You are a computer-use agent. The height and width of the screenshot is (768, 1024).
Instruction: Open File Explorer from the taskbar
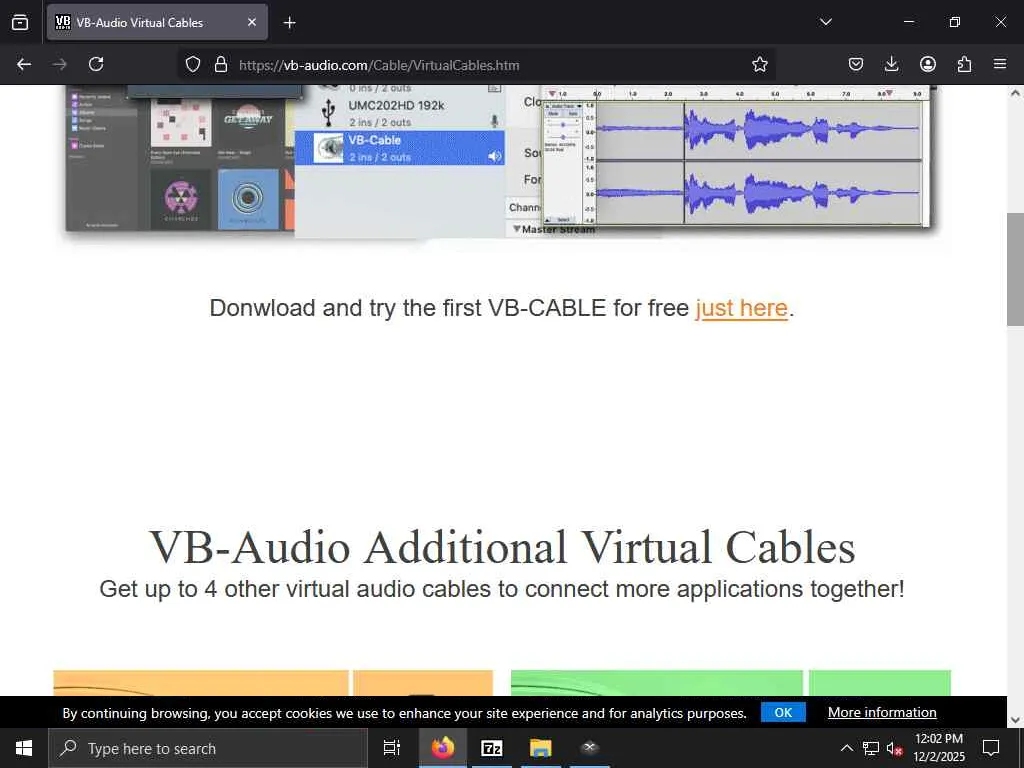pyautogui.click(x=541, y=748)
